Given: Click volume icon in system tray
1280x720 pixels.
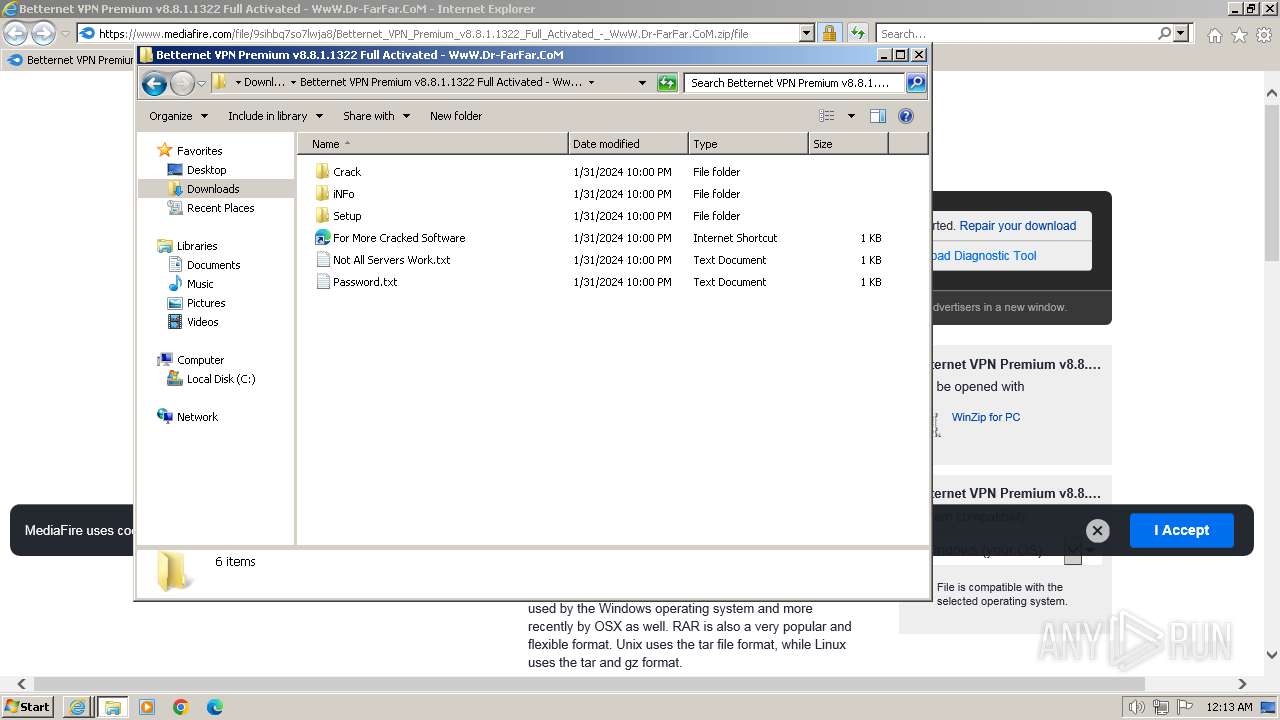Looking at the screenshot, I should point(1136,707).
